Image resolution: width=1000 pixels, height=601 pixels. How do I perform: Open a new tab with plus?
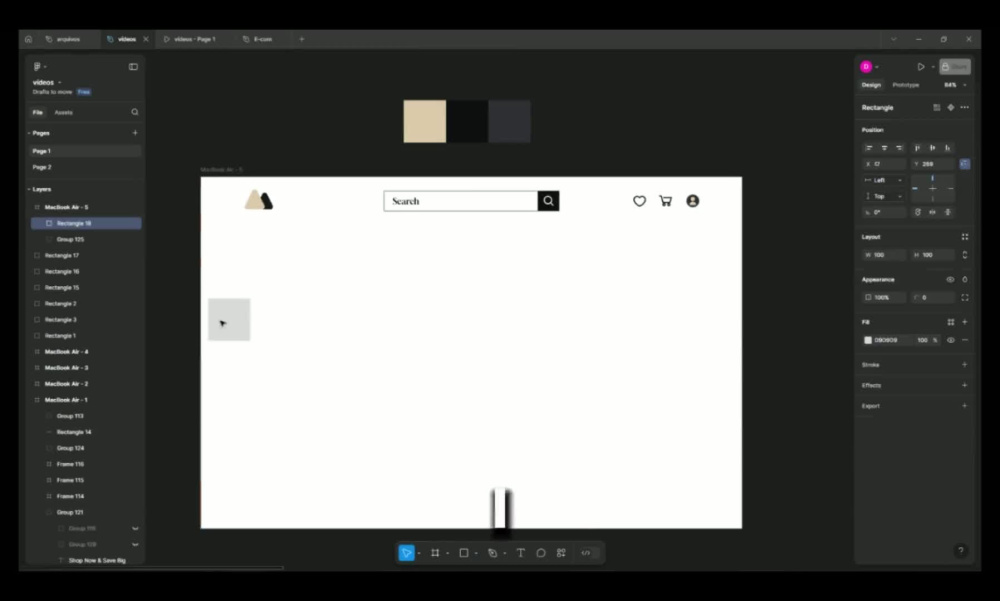302,39
